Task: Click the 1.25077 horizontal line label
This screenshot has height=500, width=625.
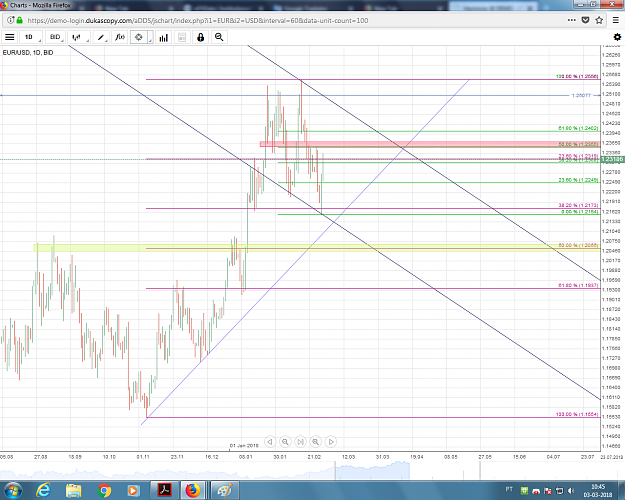Action: [x=581, y=95]
